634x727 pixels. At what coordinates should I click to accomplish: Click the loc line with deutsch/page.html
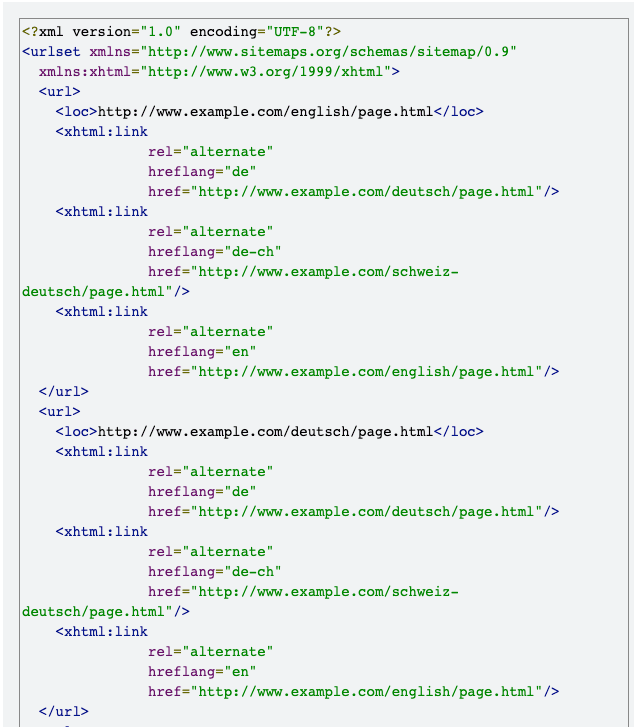(x=269, y=432)
